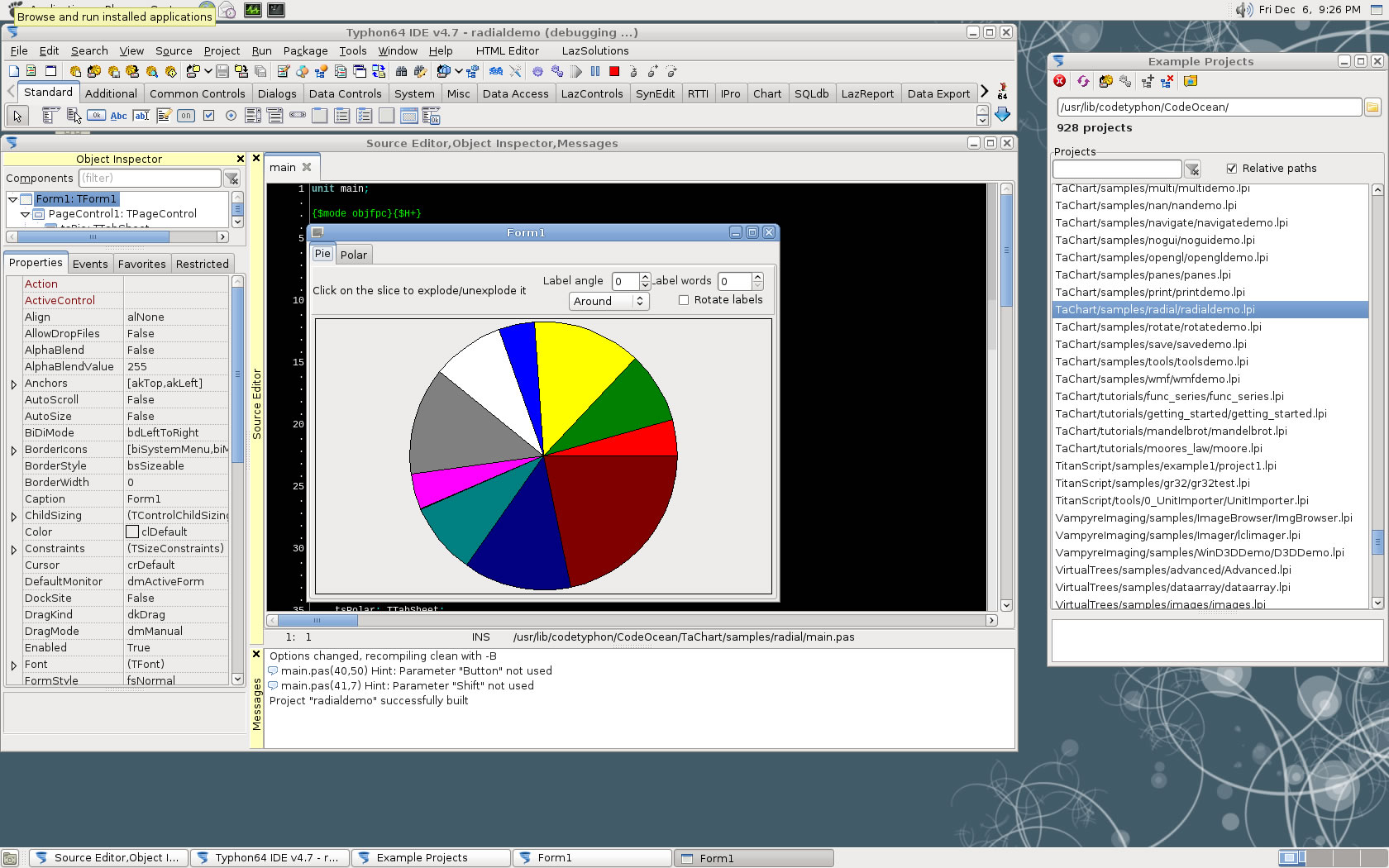The image size is (1389, 868).
Task: Click the open-folder icon in Example Projects toolbar
Action: pyautogui.click(x=1191, y=81)
